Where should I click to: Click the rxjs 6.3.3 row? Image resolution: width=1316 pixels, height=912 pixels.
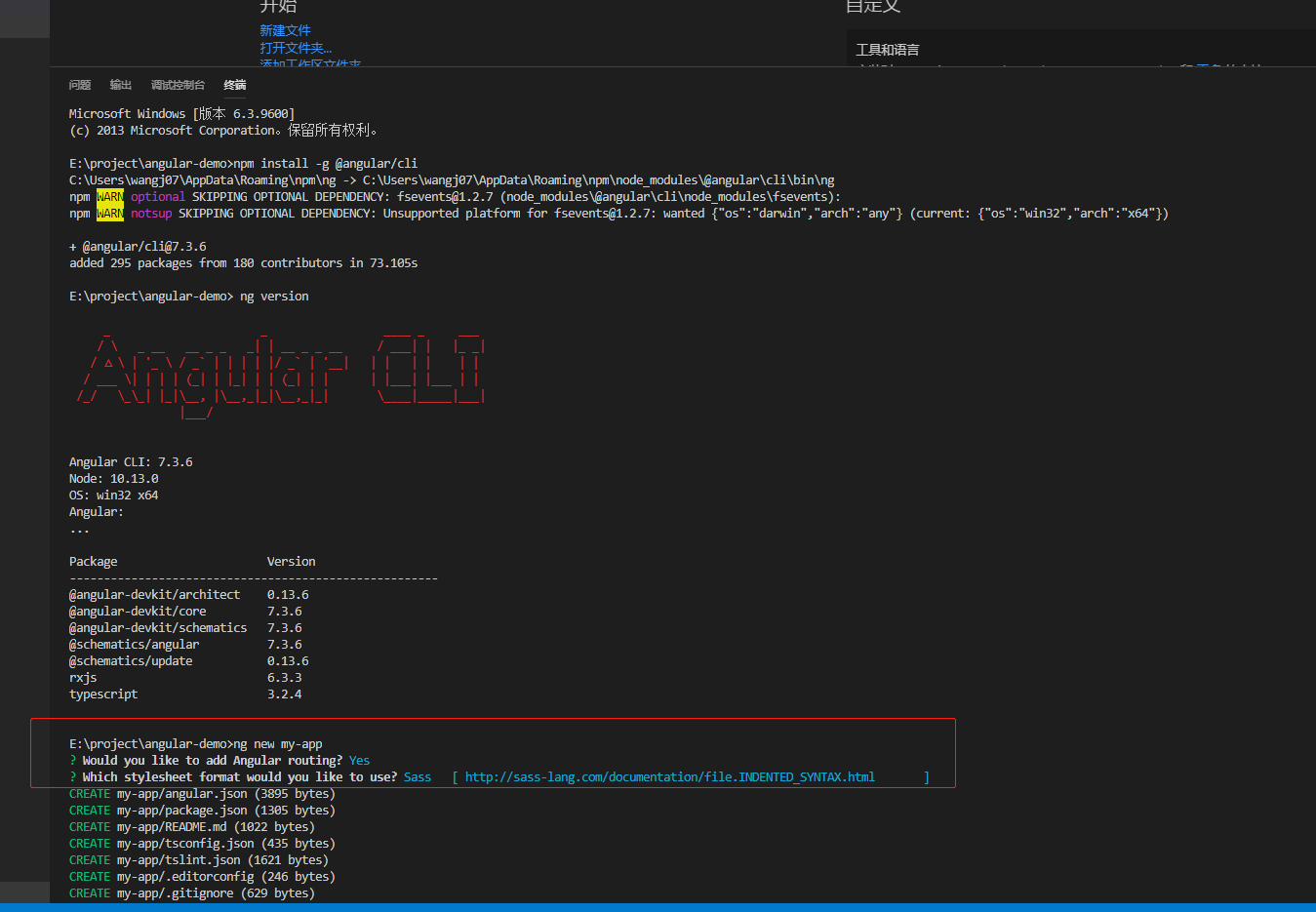pyautogui.click(x=185, y=678)
